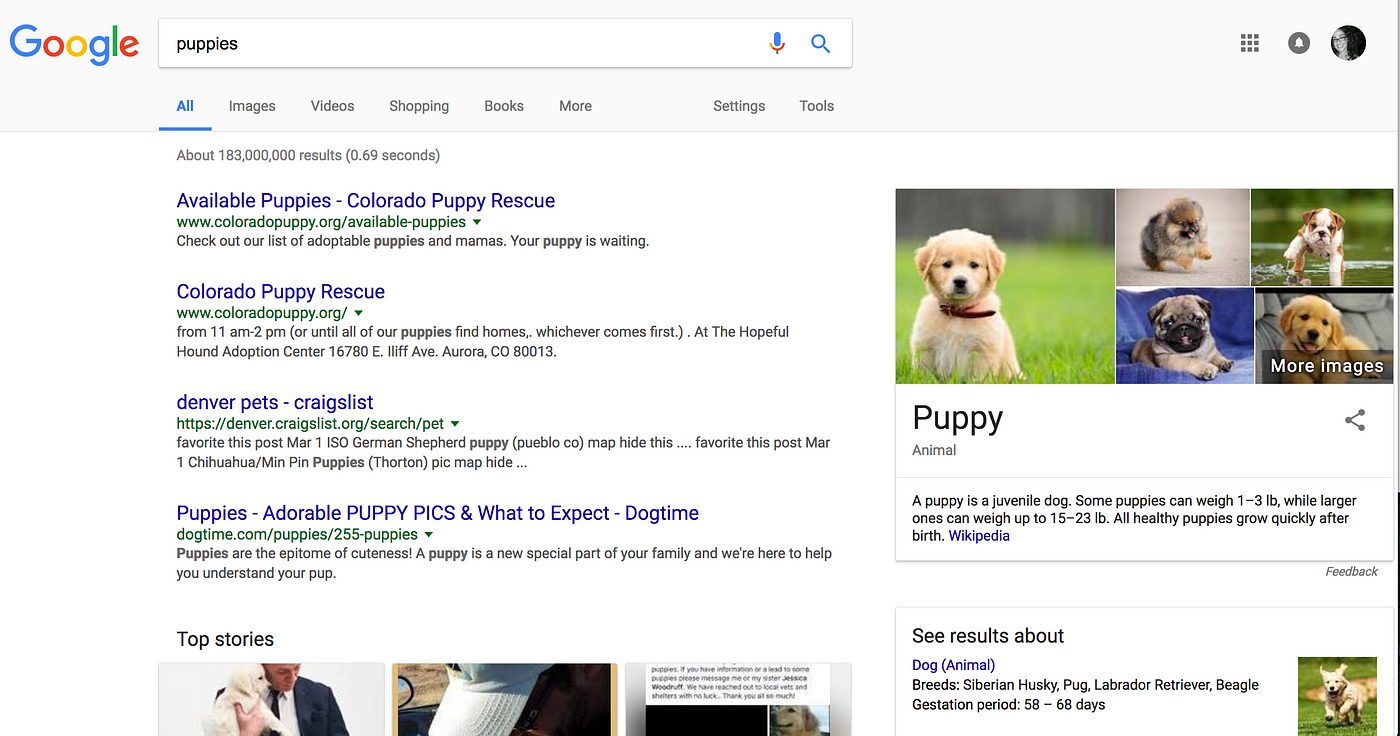Share the Puppy knowledge panel
Image resolution: width=1400 pixels, height=736 pixels.
pyautogui.click(x=1355, y=420)
